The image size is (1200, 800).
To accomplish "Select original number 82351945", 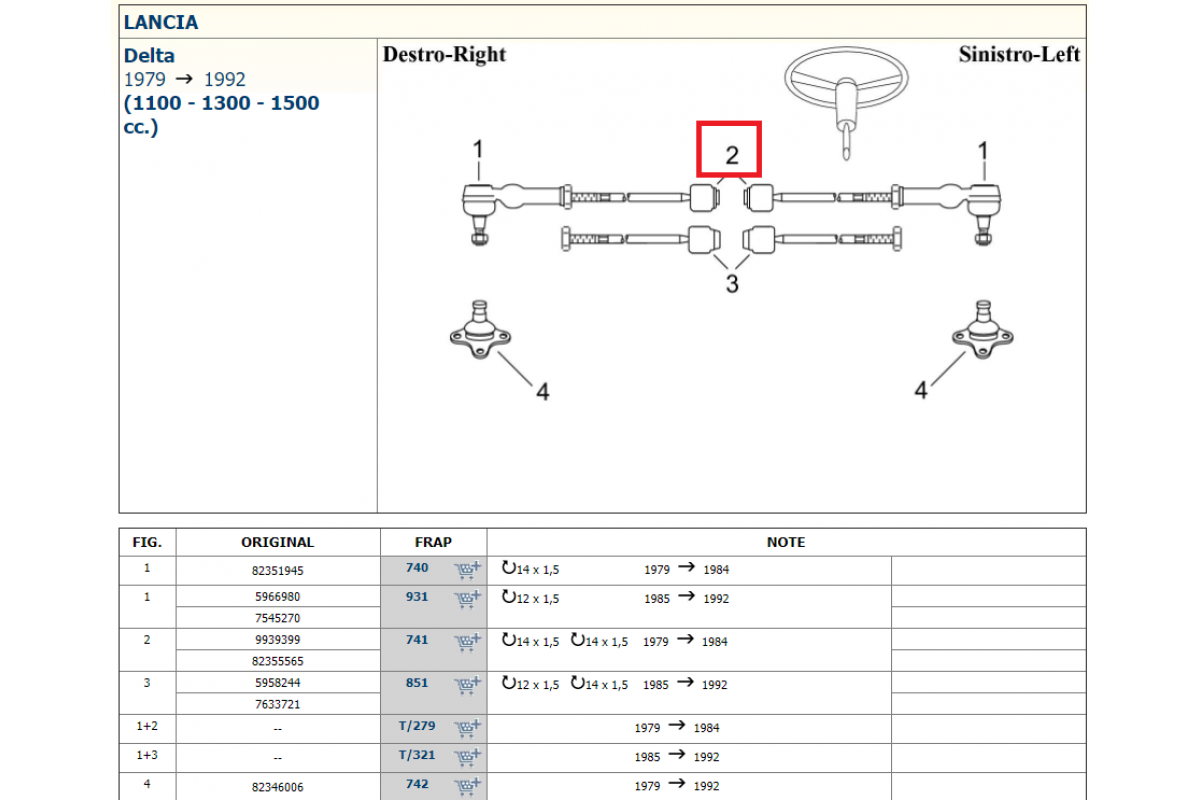I will tap(278, 571).
